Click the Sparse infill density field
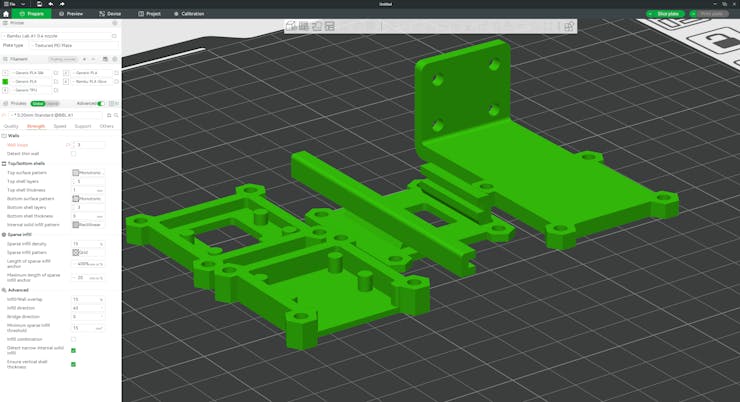740x402 pixels. pyautogui.click(x=88, y=244)
